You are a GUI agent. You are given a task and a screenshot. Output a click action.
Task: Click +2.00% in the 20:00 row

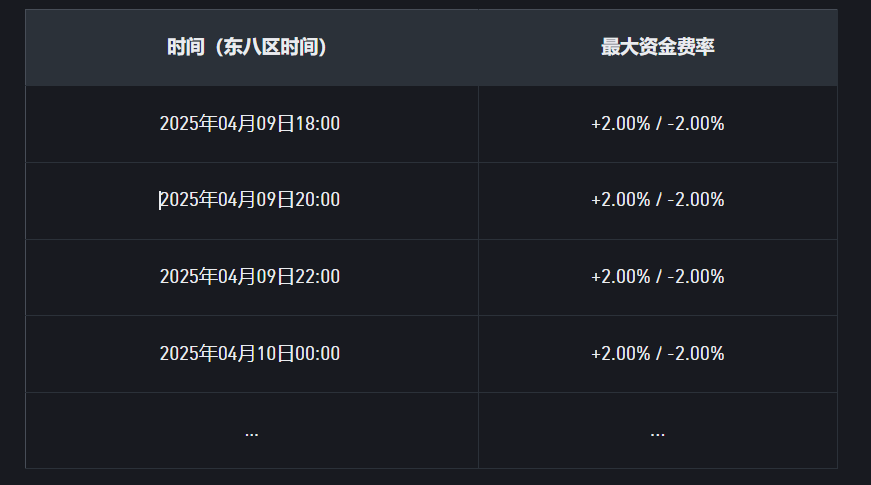click(x=620, y=200)
